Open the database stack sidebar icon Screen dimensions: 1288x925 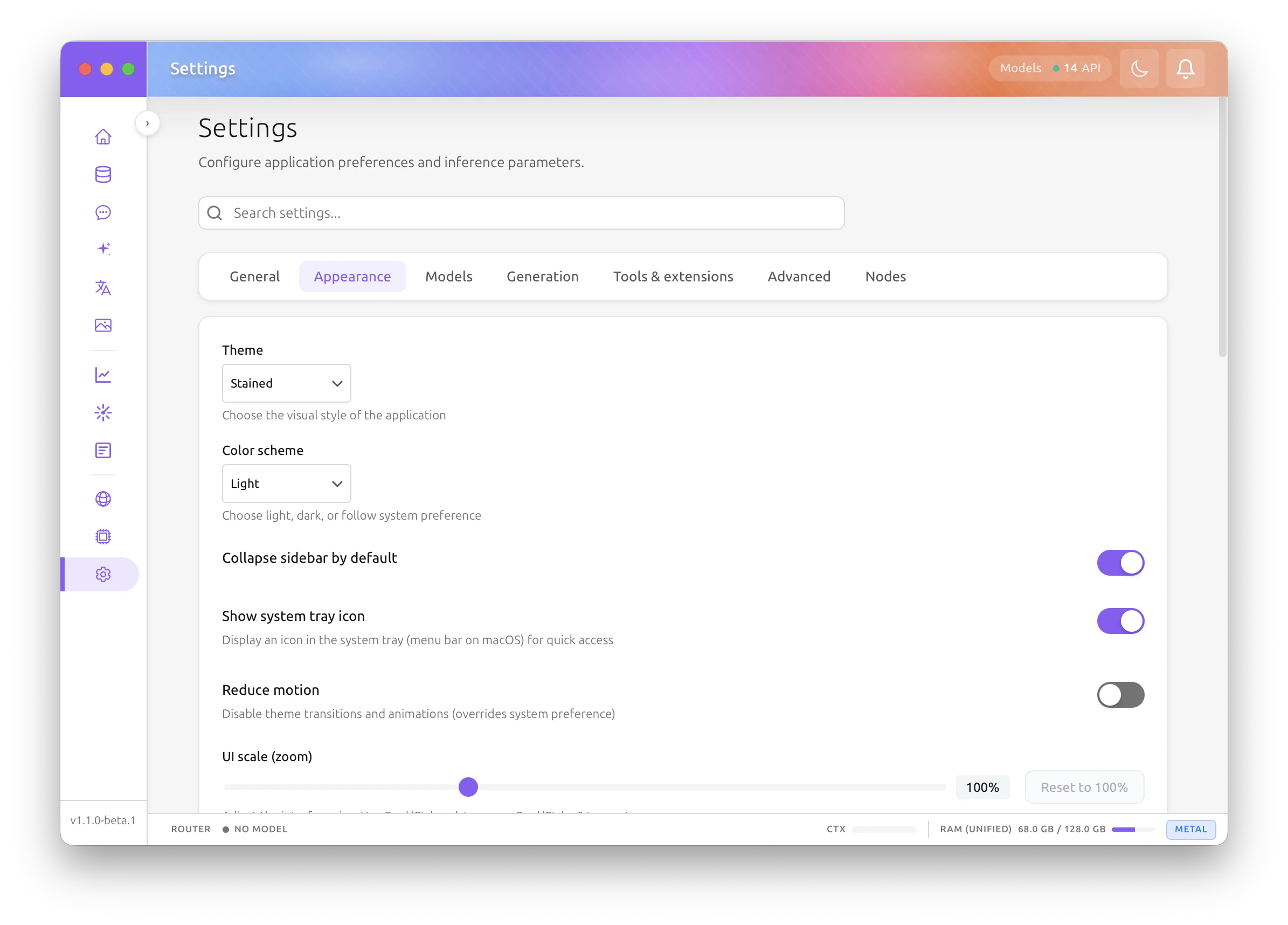103,175
